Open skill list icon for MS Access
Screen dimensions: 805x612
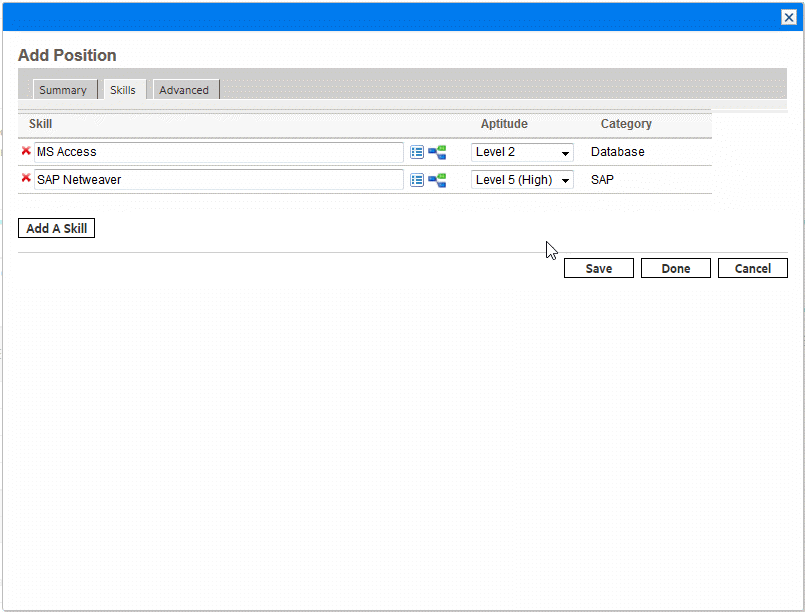coord(417,152)
